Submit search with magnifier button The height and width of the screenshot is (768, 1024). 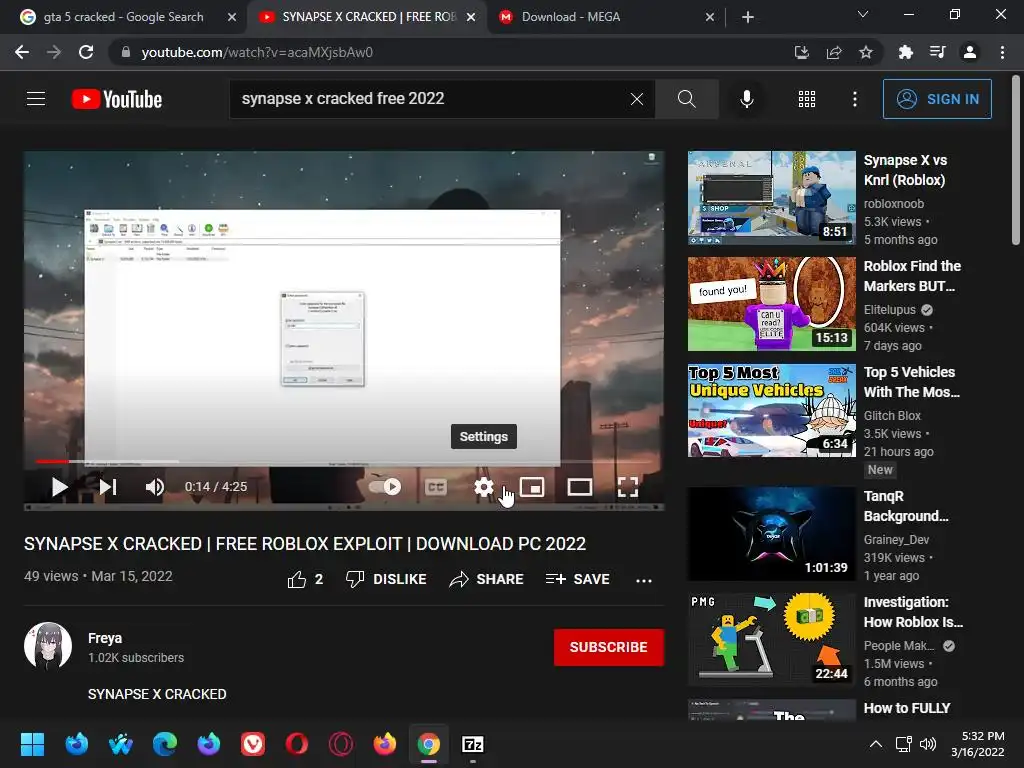tap(686, 99)
